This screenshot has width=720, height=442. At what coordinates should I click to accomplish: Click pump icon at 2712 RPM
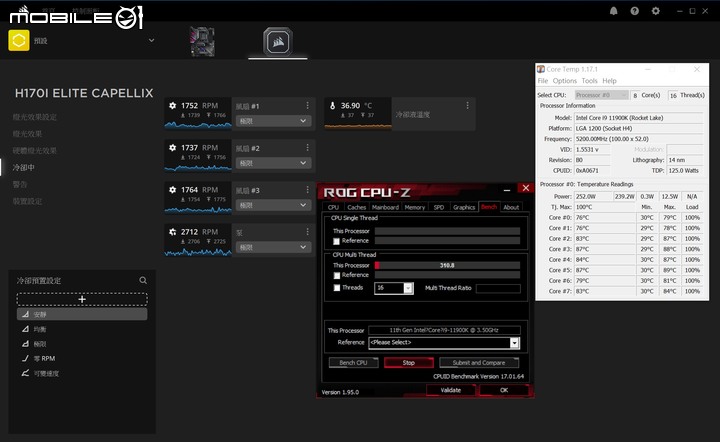coord(173,232)
